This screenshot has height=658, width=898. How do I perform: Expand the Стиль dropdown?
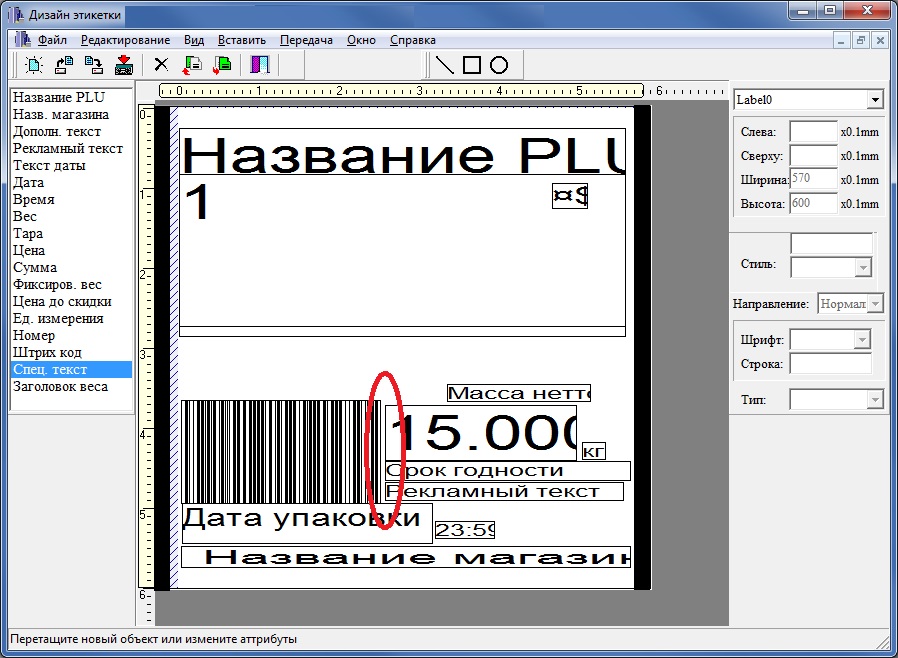[862, 267]
